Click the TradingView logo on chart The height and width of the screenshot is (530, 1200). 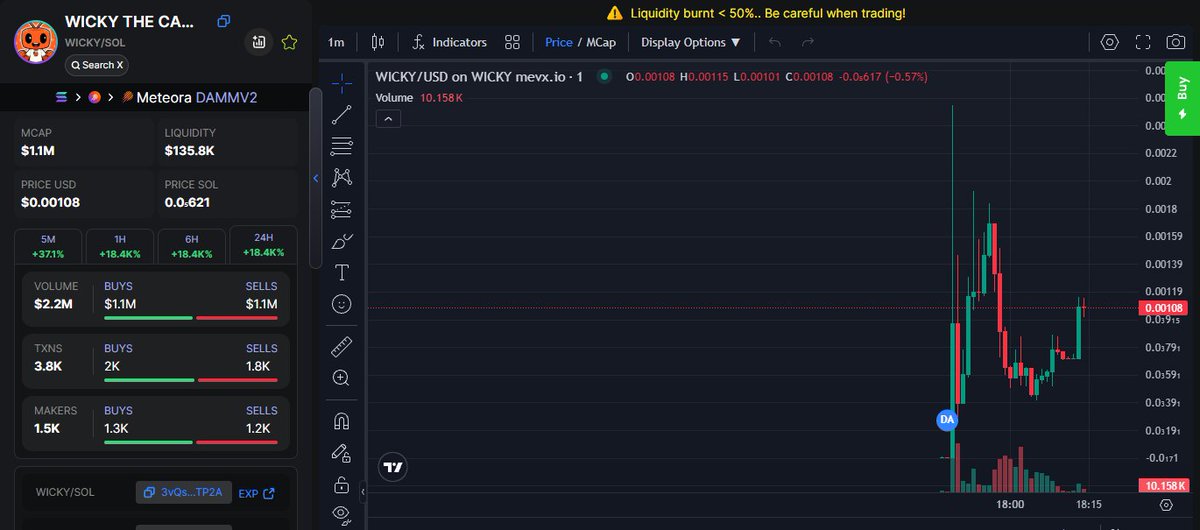pos(393,467)
